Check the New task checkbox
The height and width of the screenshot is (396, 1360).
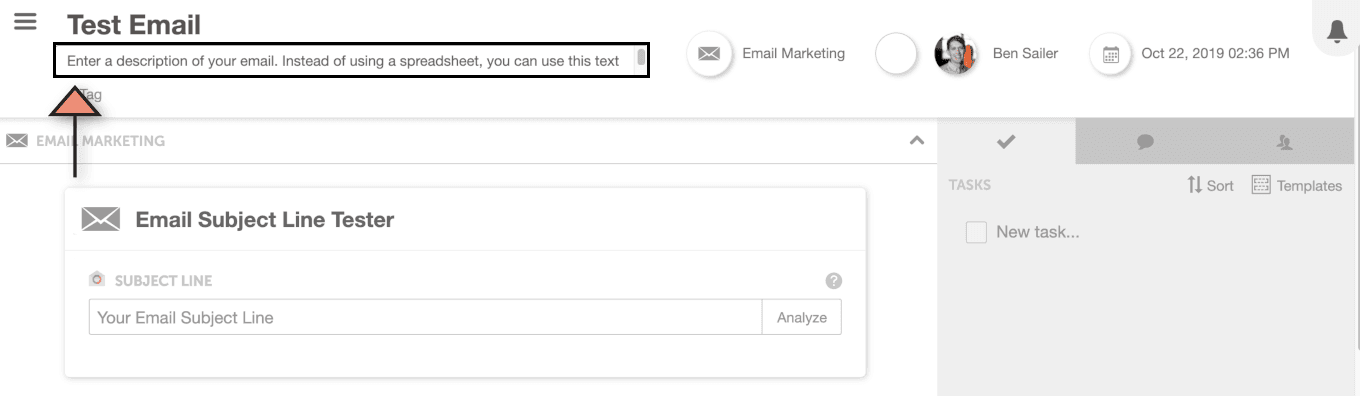(976, 232)
